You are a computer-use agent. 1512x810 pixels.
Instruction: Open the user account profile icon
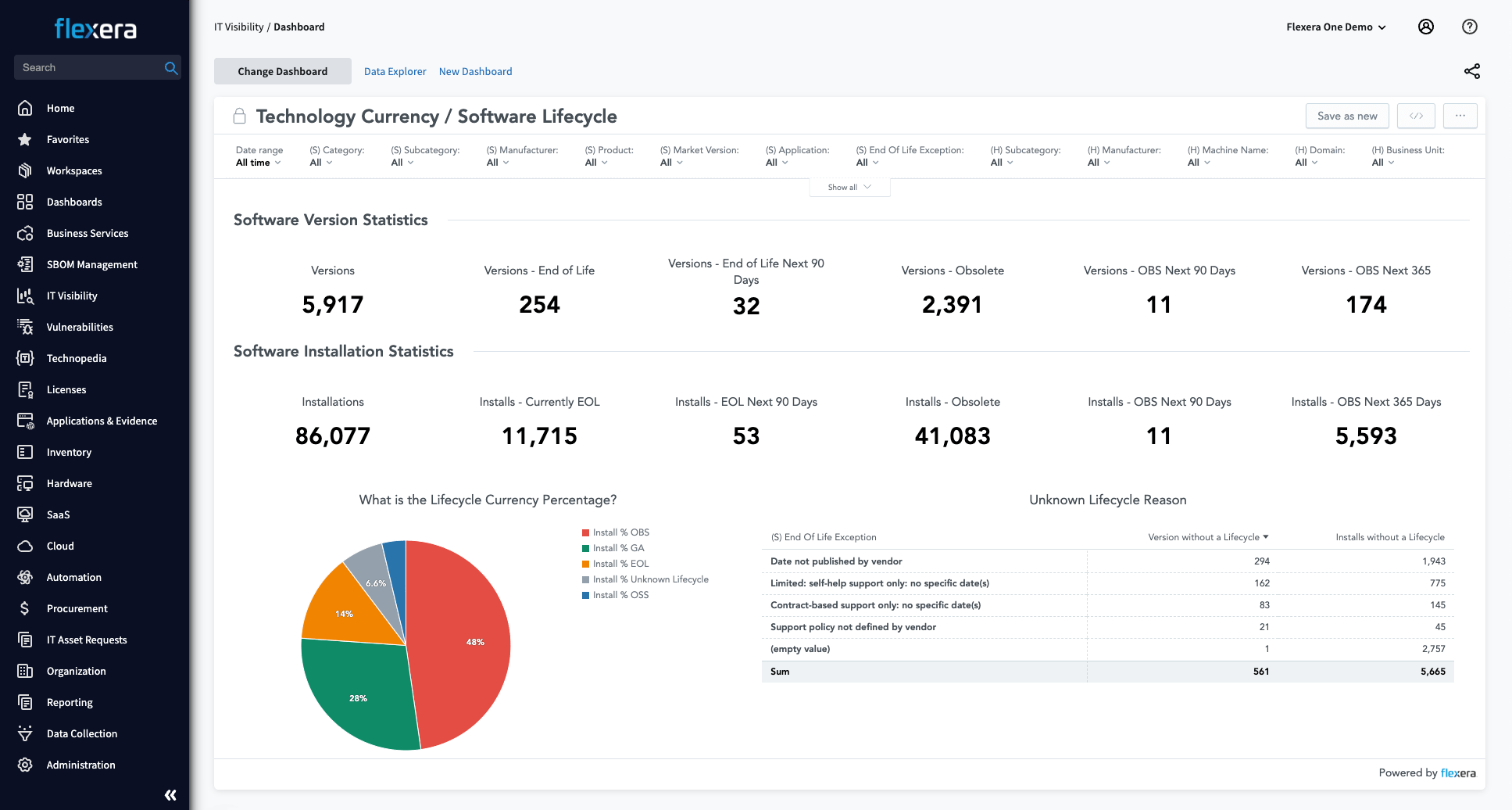pos(1425,27)
